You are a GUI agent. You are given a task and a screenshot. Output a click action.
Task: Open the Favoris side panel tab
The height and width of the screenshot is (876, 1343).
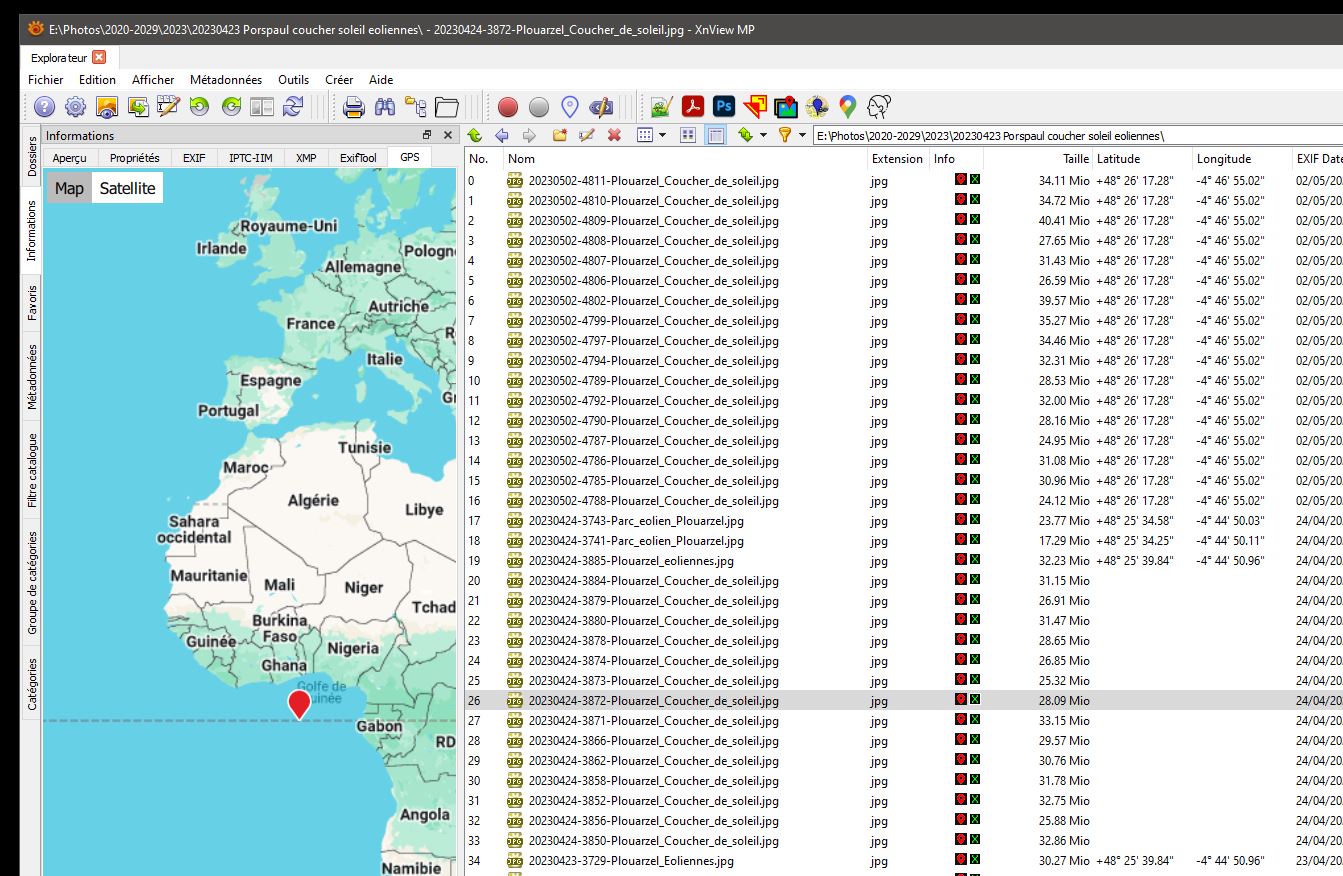(32, 302)
